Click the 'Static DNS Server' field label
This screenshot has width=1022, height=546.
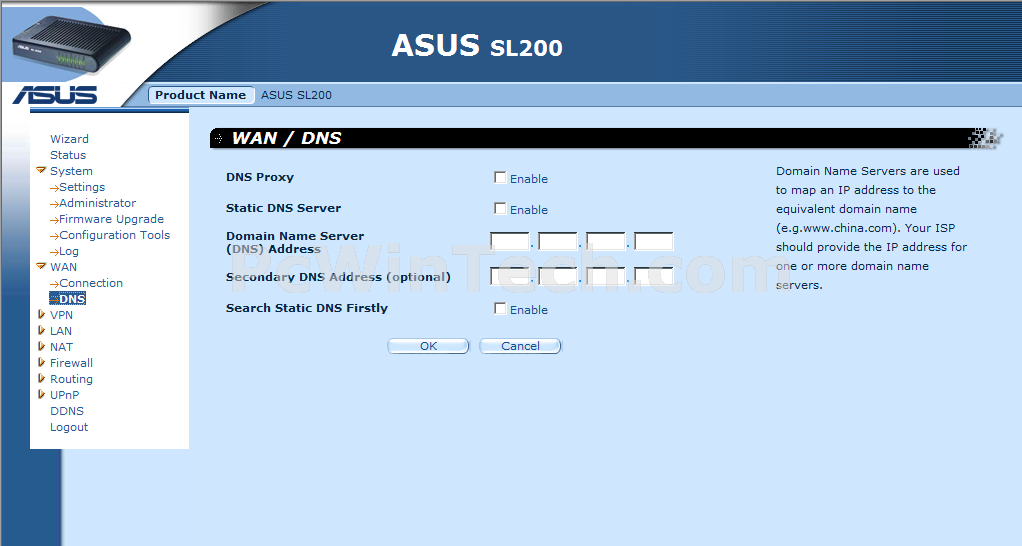tap(283, 208)
